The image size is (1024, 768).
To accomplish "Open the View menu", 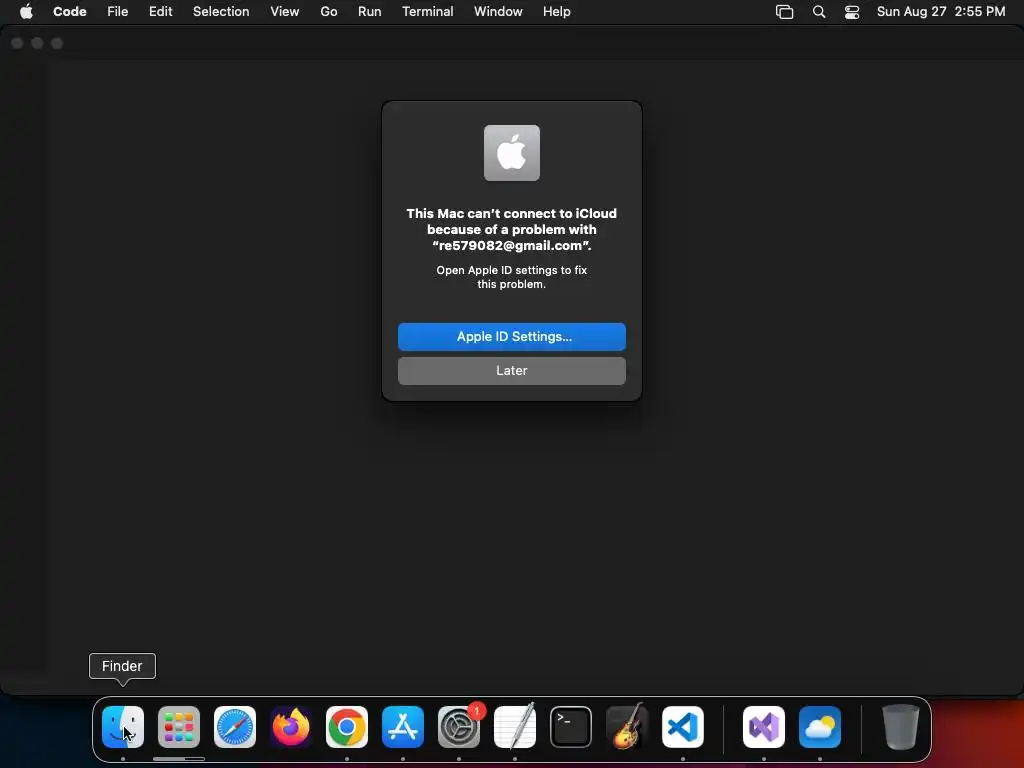I will tap(285, 11).
